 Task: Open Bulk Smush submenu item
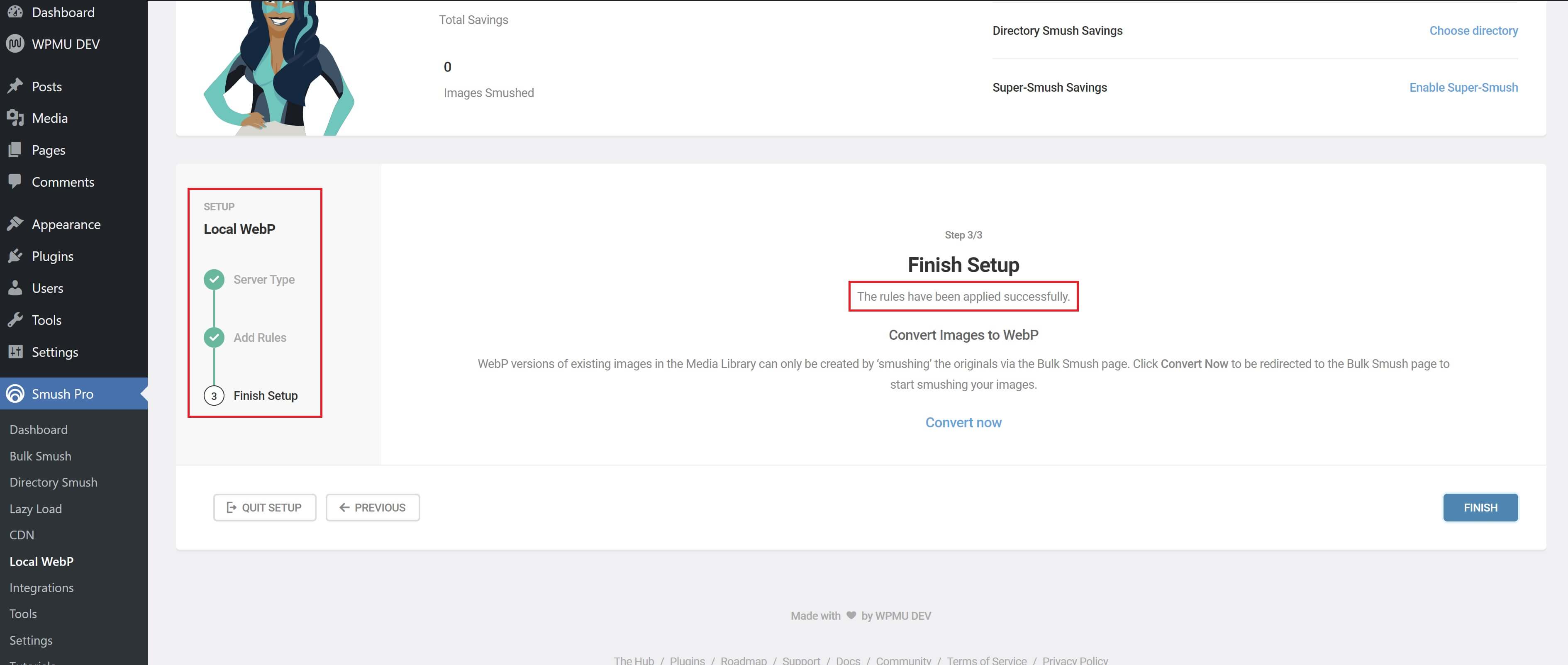40,456
